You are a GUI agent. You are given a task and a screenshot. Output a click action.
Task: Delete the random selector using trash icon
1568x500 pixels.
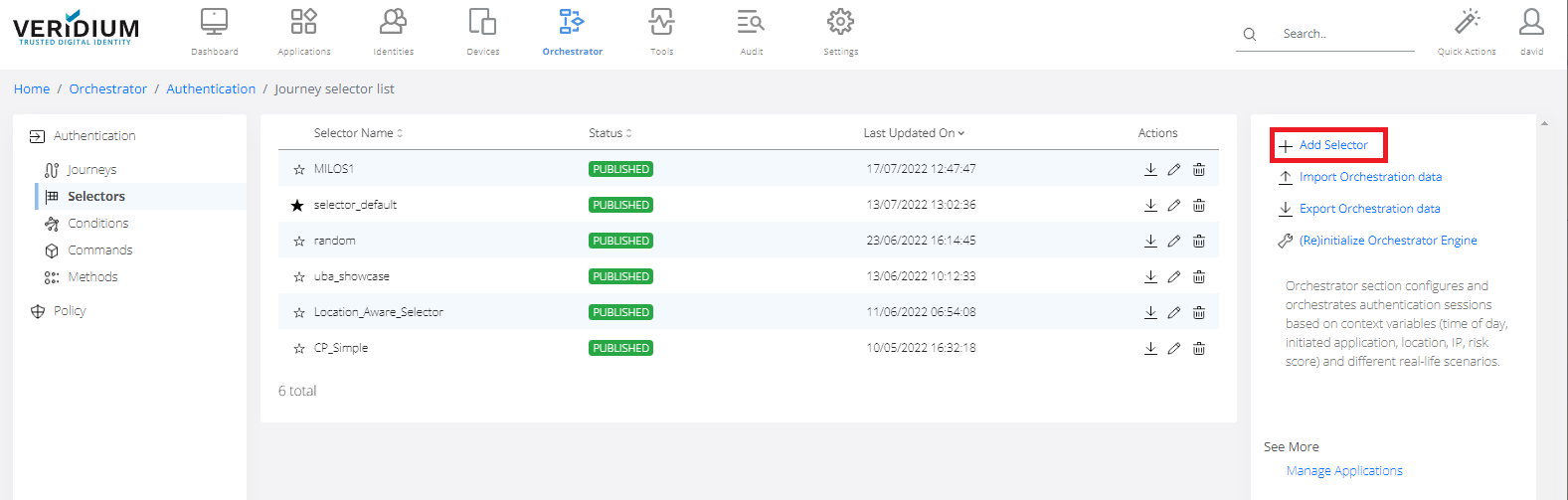pos(1199,241)
